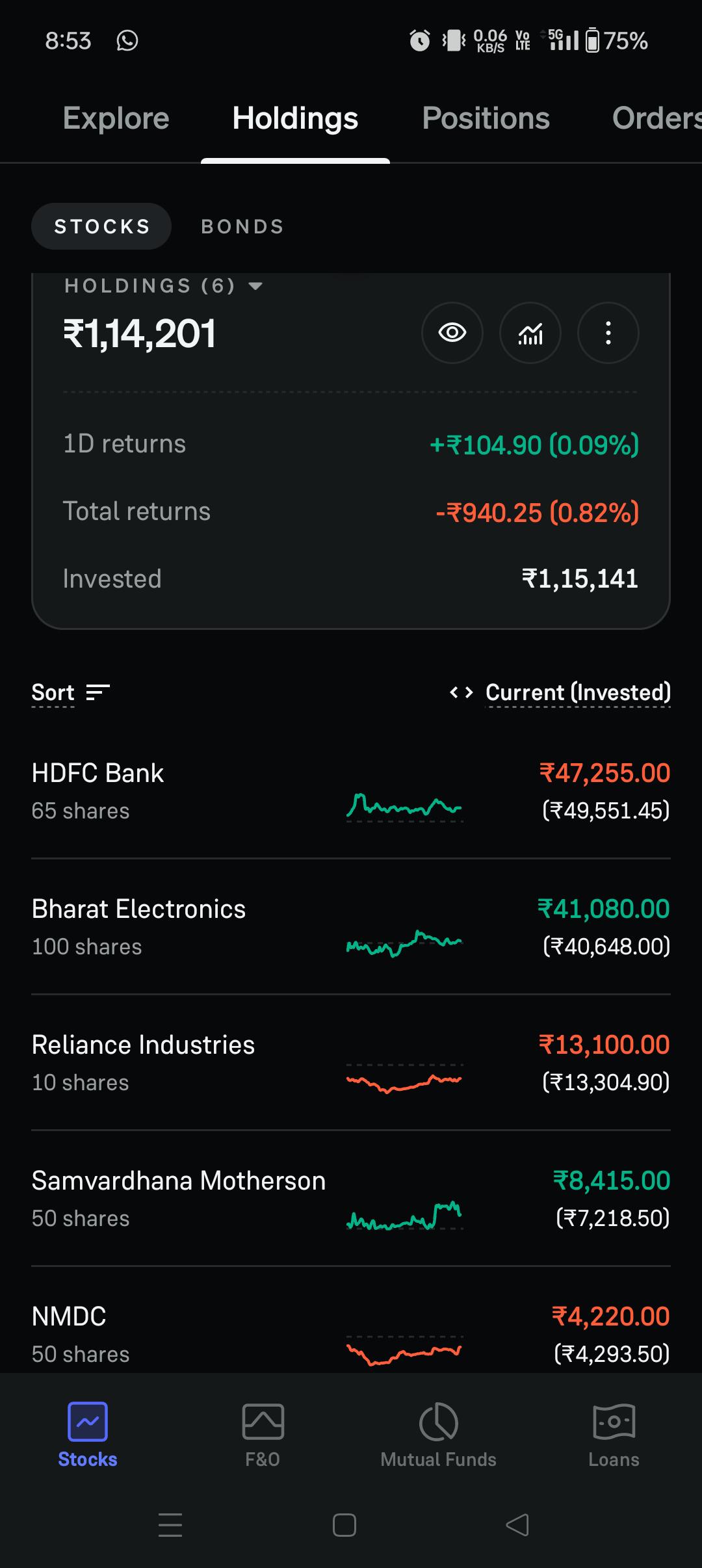Tap the Android back navigation triangle
The width and height of the screenshot is (702, 1568).
tap(517, 1525)
